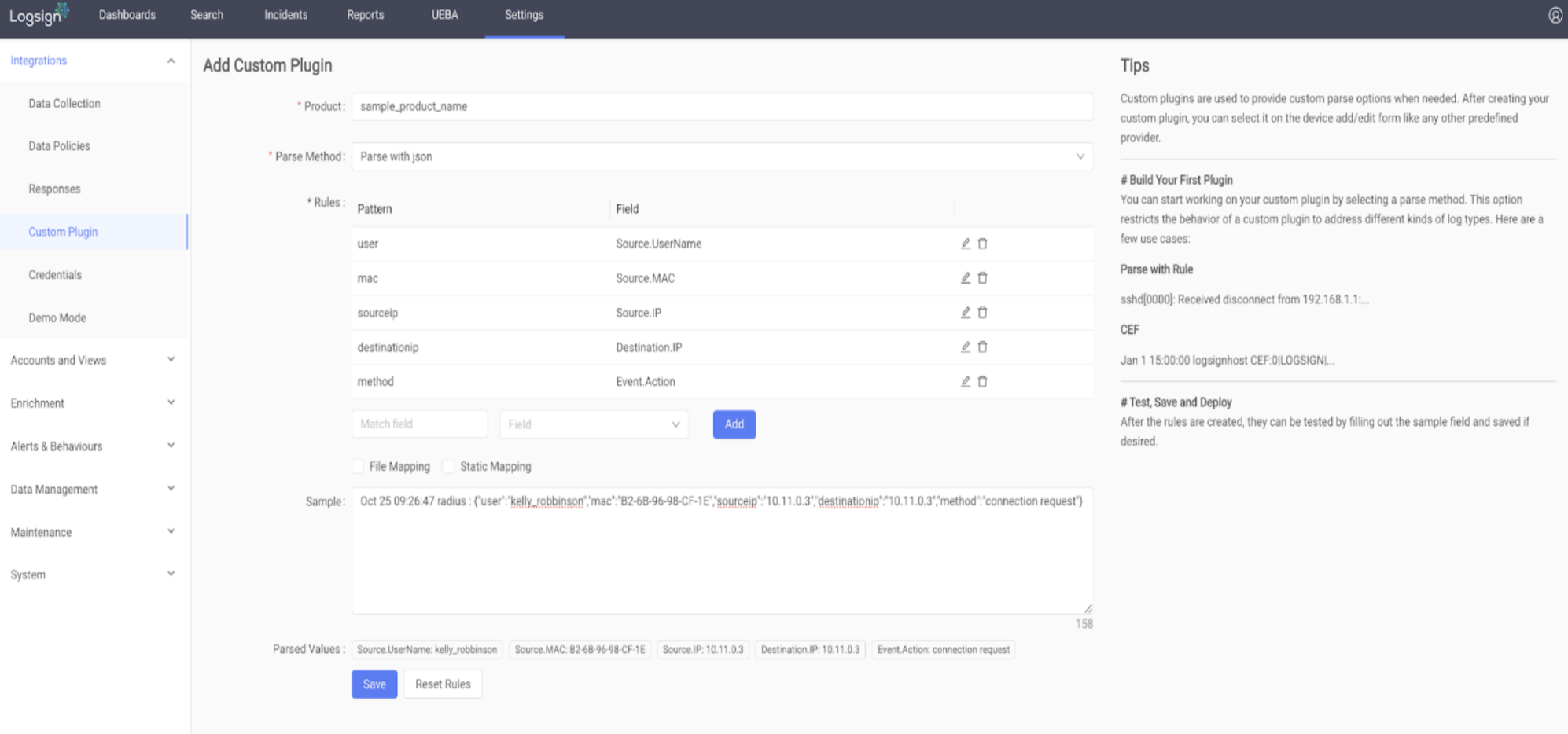Enable the File Mapping checkbox

point(358,467)
